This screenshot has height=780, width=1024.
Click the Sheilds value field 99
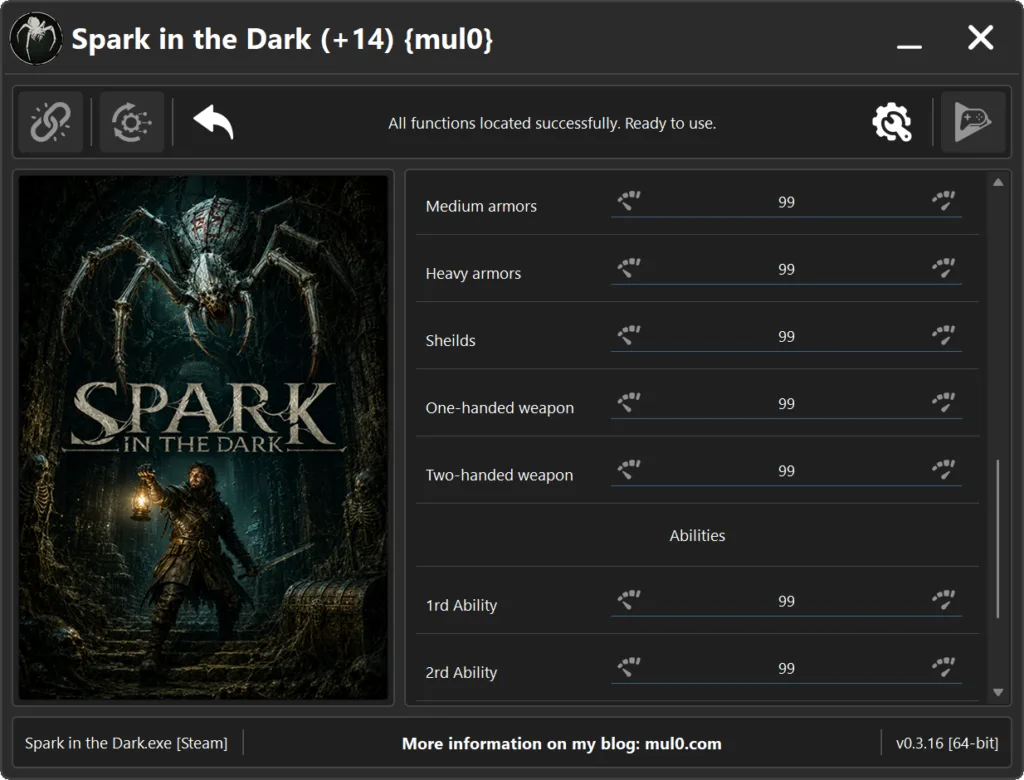click(786, 336)
